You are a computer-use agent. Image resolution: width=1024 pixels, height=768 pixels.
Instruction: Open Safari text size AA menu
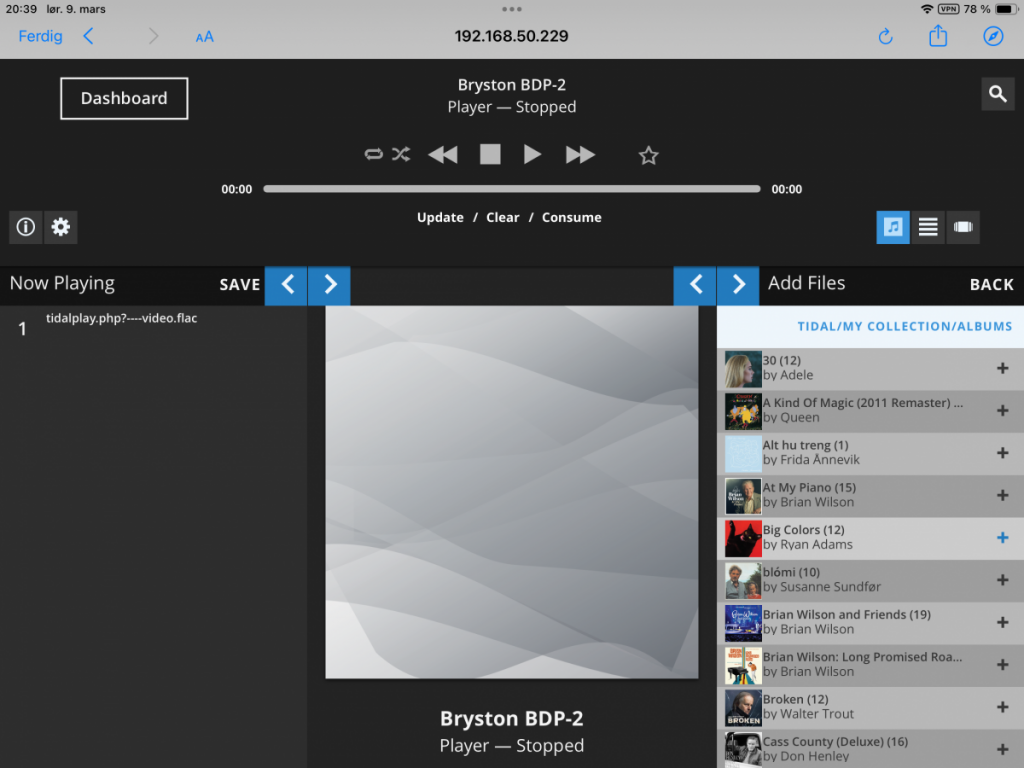(x=204, y=37)
